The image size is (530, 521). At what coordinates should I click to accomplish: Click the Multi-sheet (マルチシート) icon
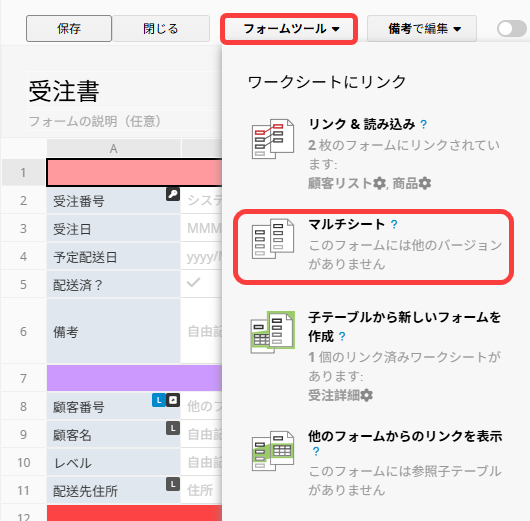click(273, 239)
